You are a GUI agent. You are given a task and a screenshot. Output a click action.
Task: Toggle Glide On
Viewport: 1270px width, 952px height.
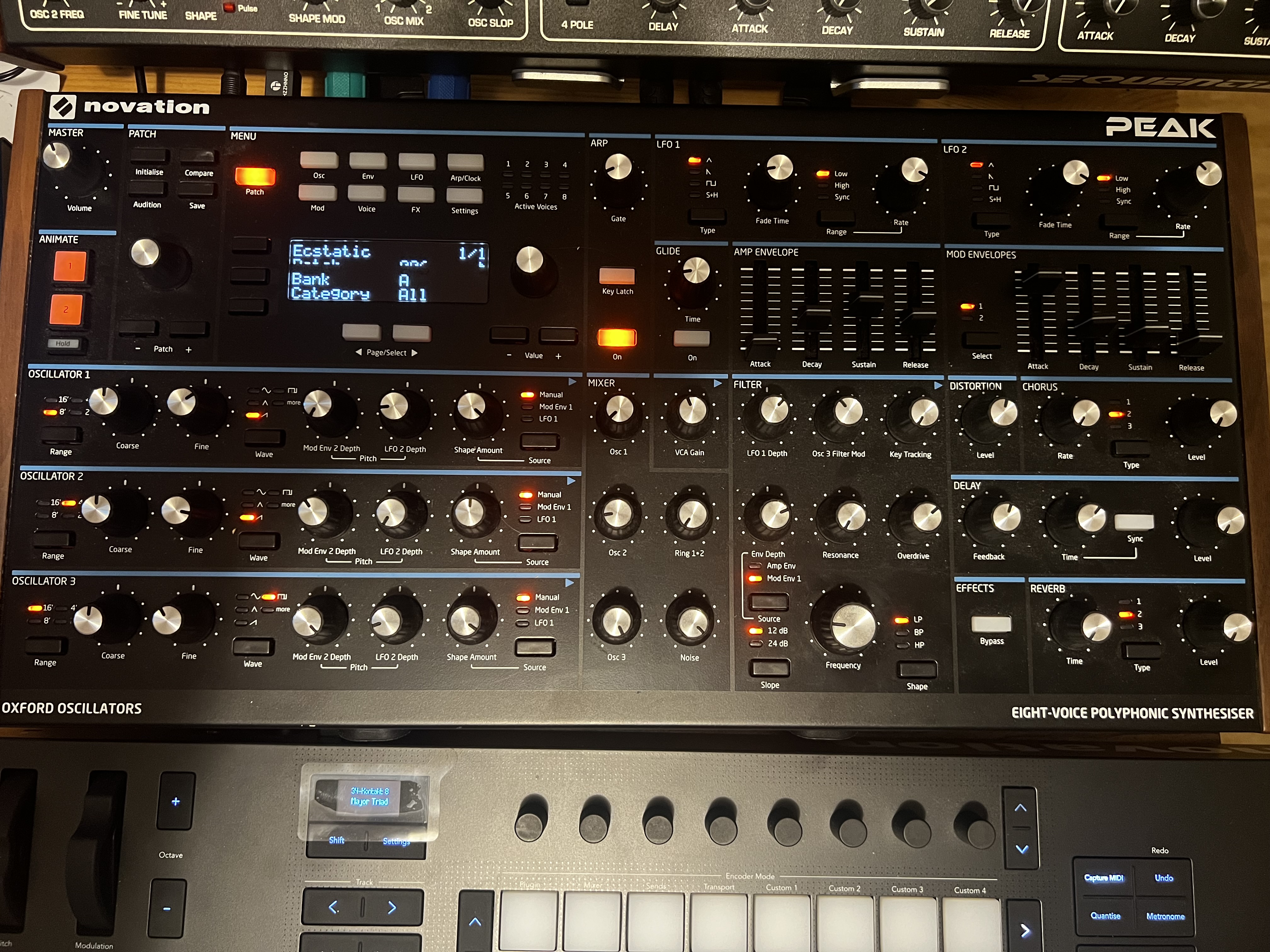point(692,338)
